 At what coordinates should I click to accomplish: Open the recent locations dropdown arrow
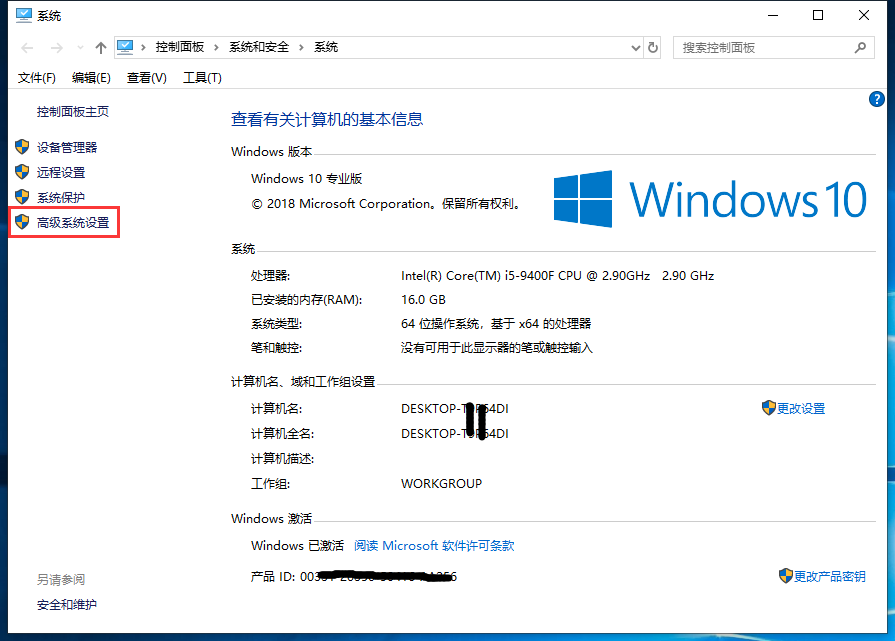(80, 48)
